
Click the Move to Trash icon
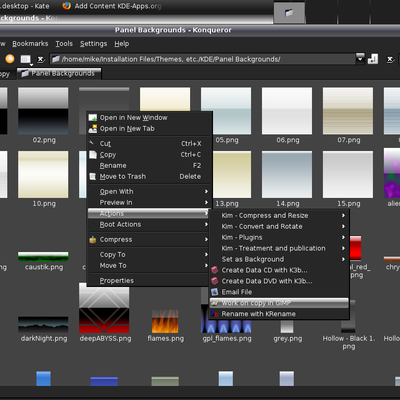click(x=93, y=177)
